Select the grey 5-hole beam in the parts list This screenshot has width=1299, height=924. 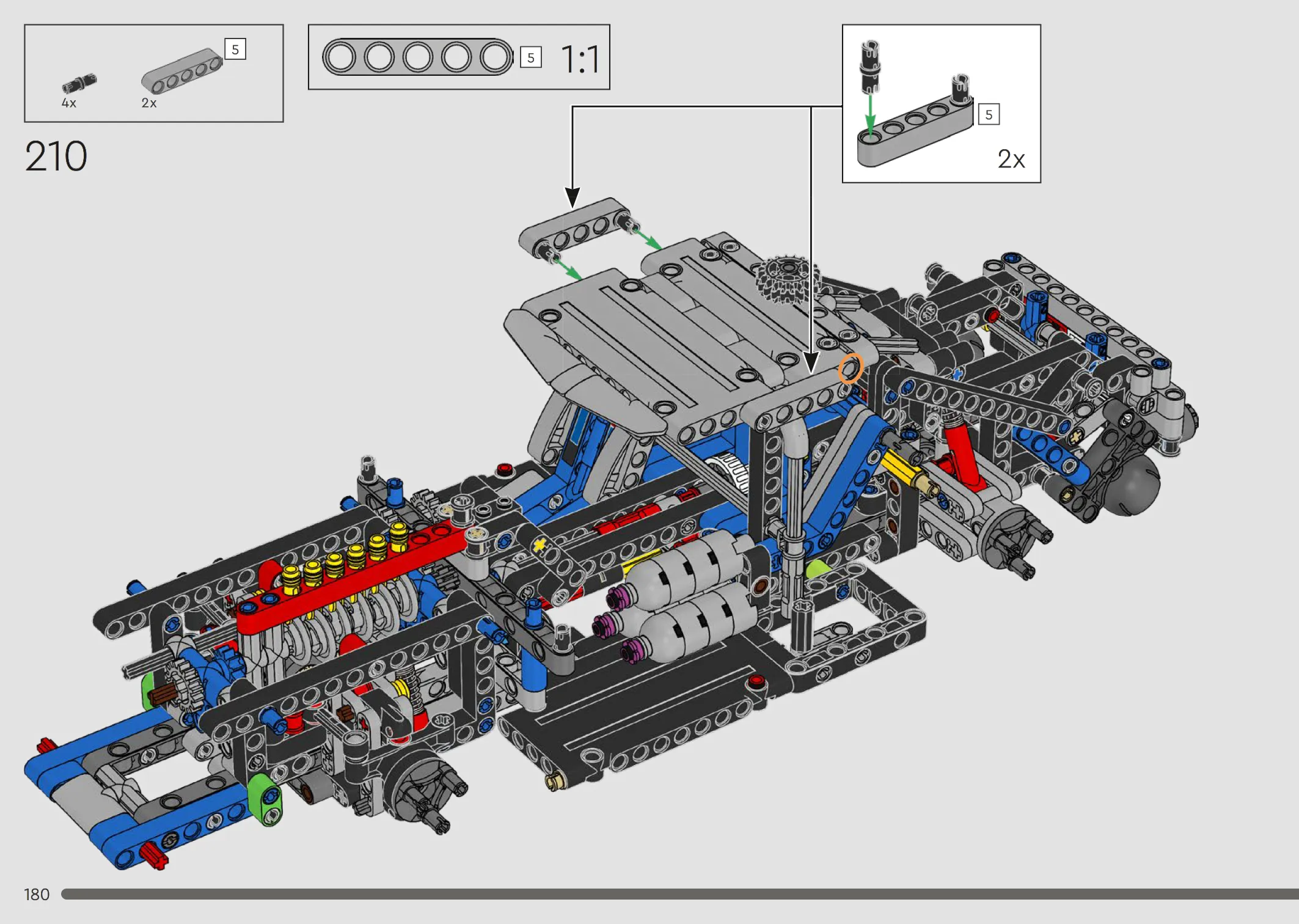pos(182,70)
